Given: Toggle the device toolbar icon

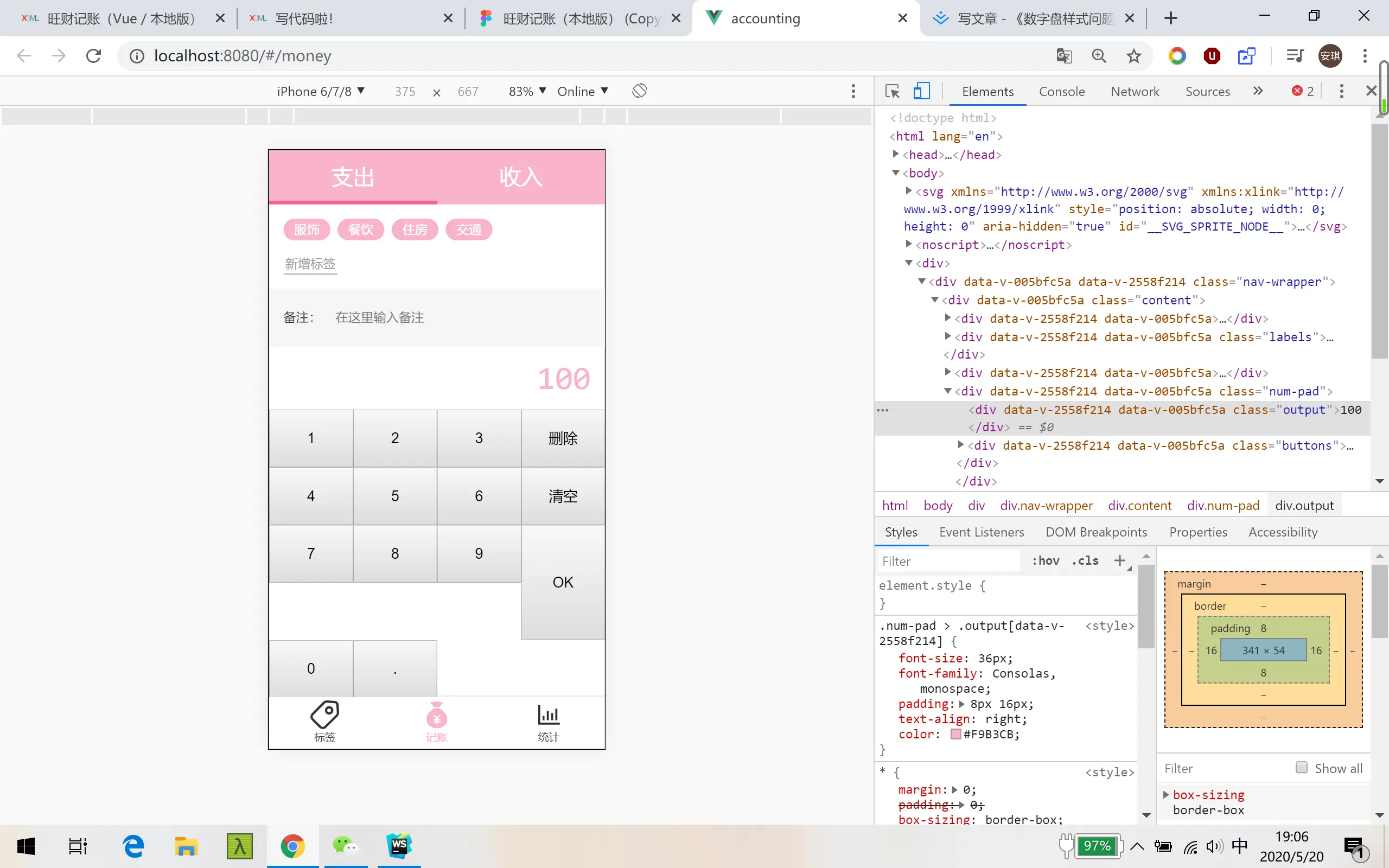Looking at the screenshot, I should [921, 91].
